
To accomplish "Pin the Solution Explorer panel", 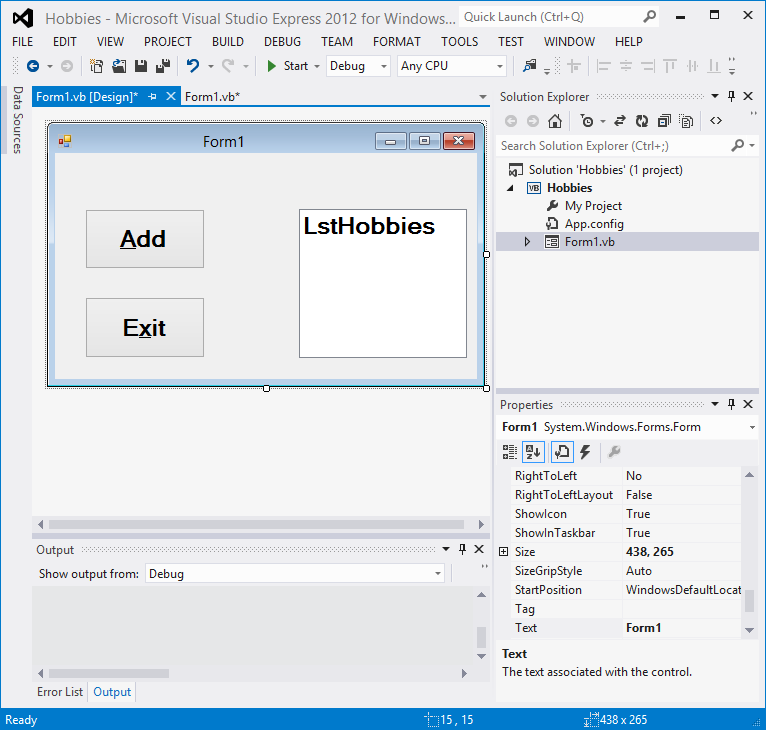I will tap(731, 96).
